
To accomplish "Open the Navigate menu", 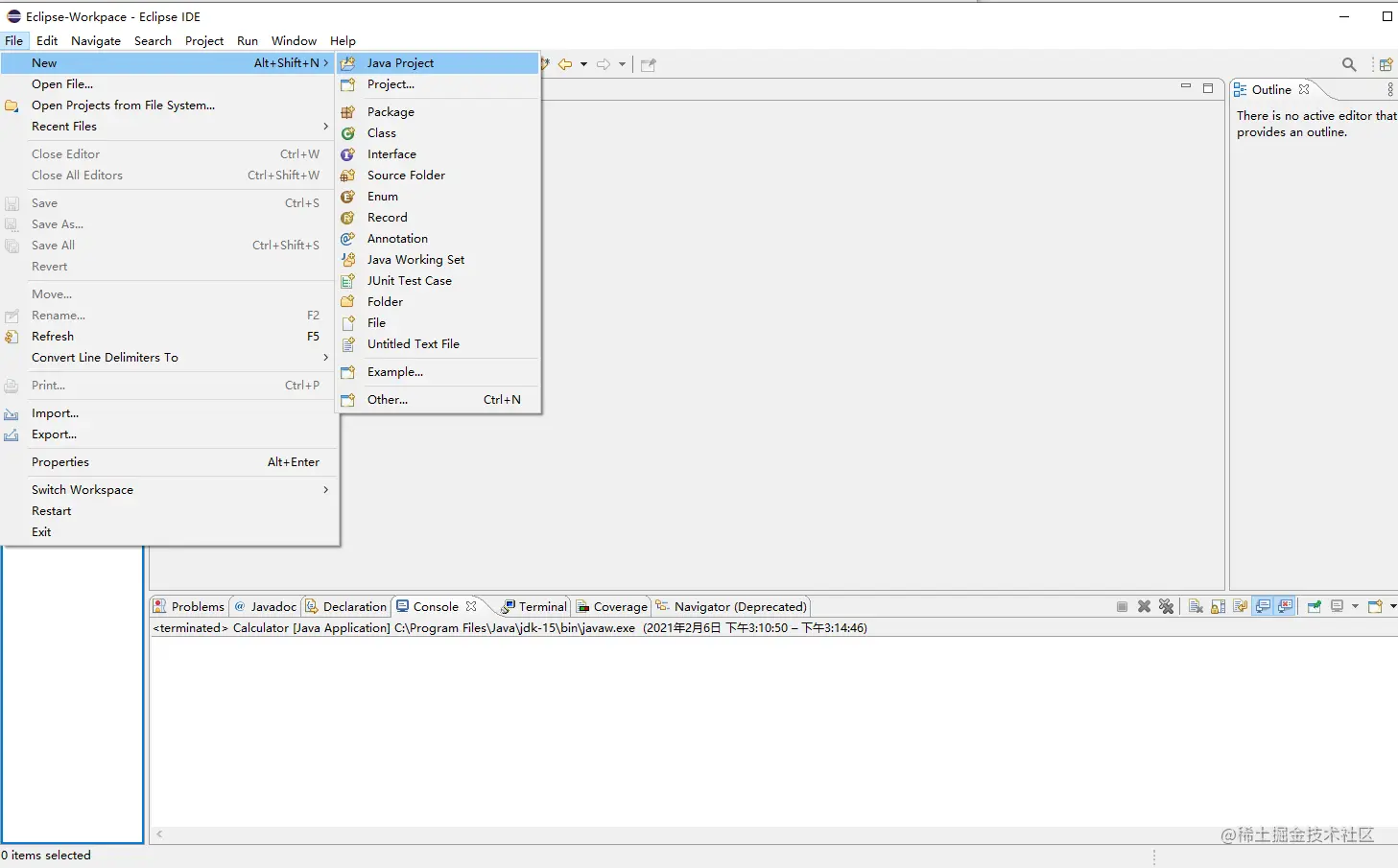I will (96, 40).
